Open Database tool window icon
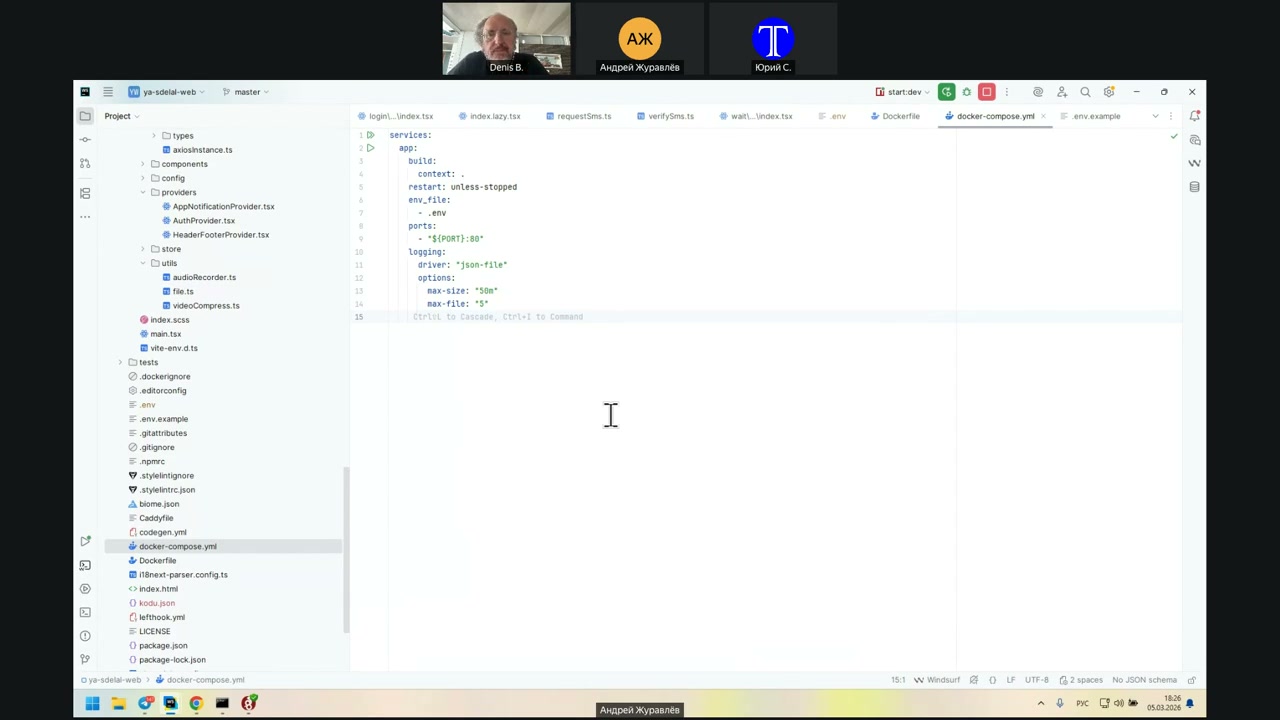 [1194, 187]
